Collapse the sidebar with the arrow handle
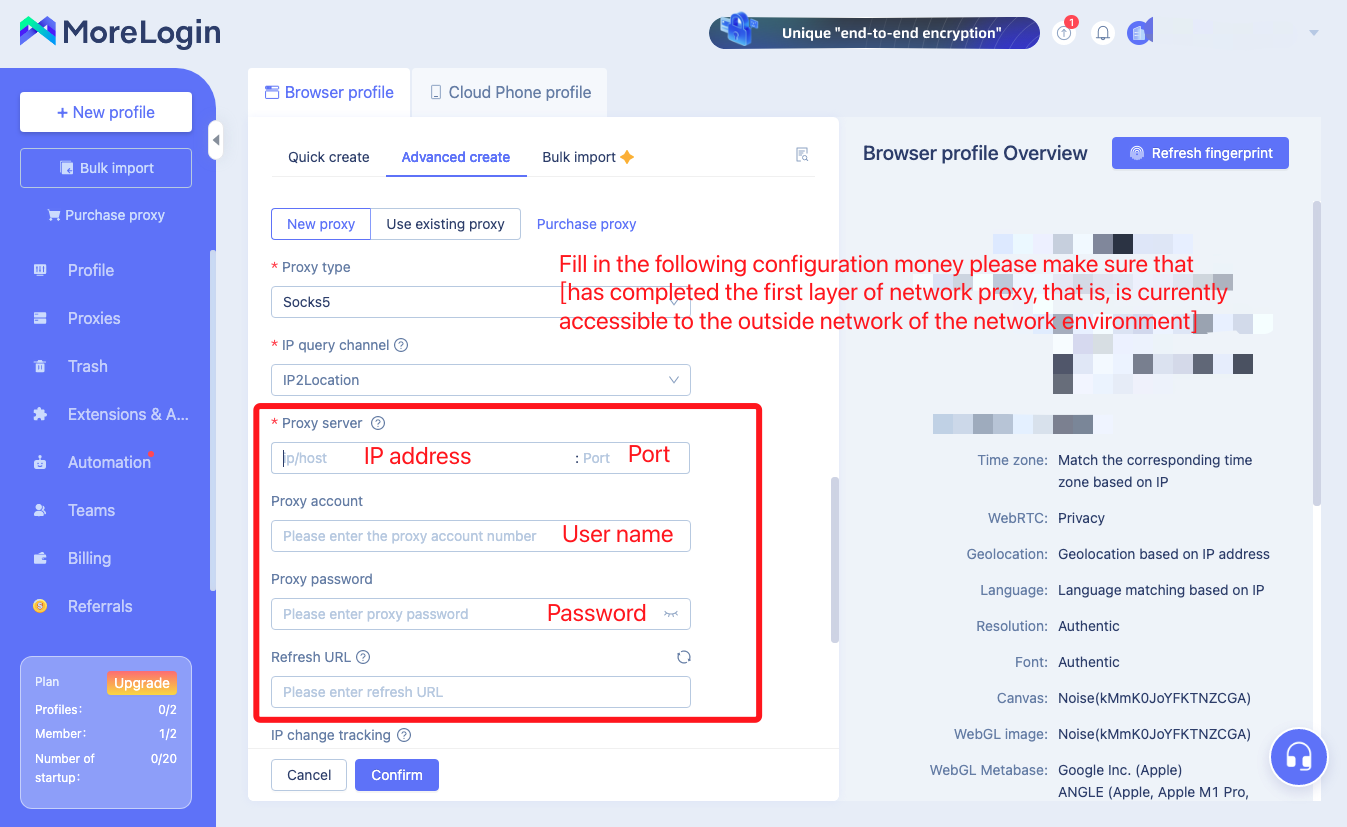Image resolution: width=1347 pixels, height=827 pixels. point(216,140)
